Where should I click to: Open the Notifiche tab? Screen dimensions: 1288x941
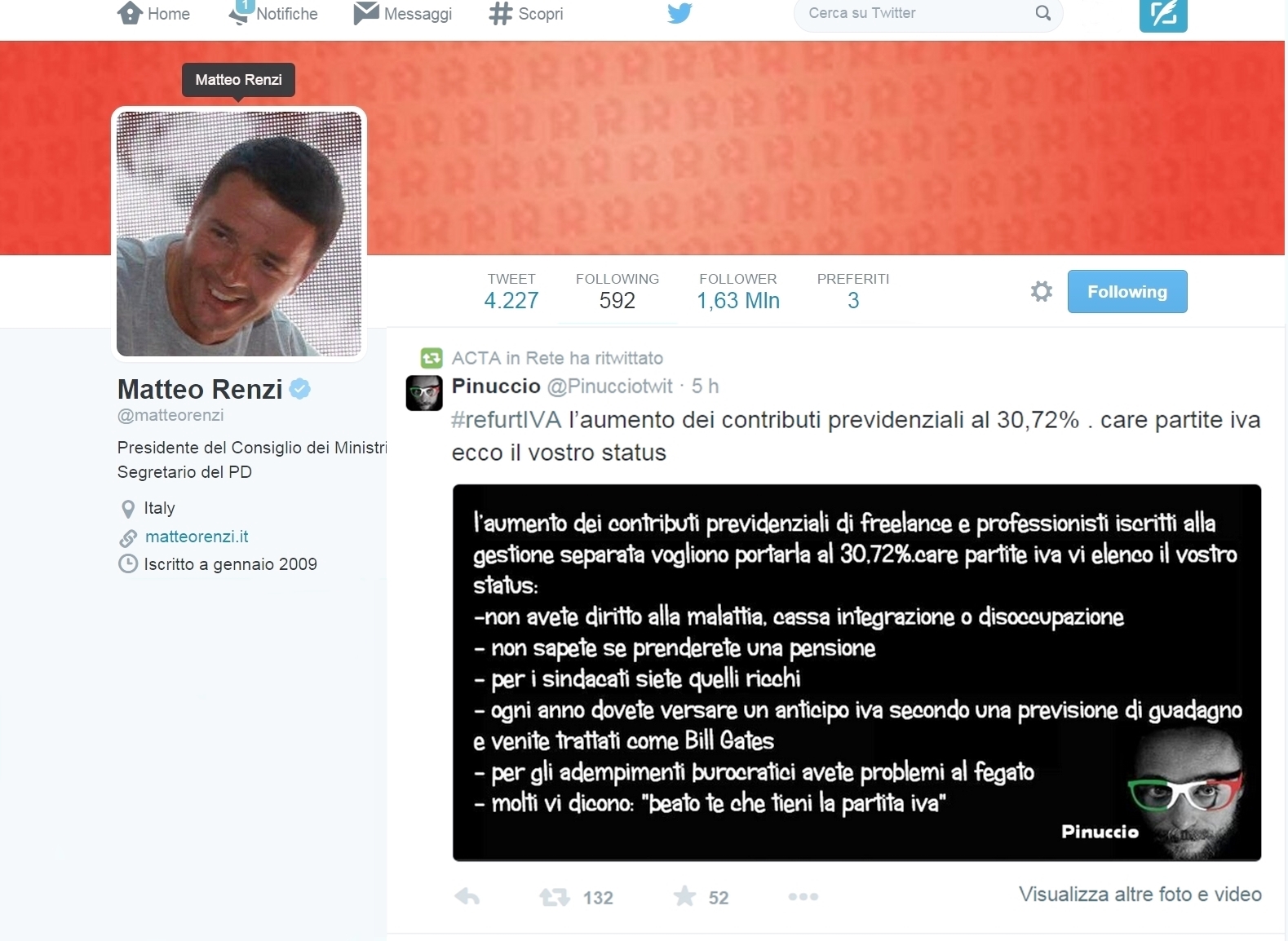(x=273, y=13)
